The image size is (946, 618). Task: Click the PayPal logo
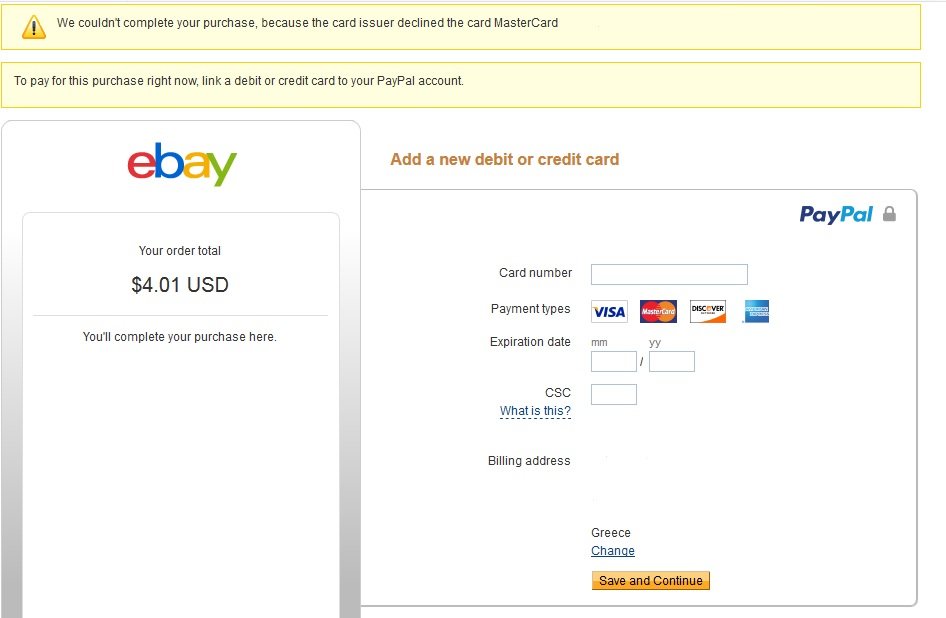[836, 214]
